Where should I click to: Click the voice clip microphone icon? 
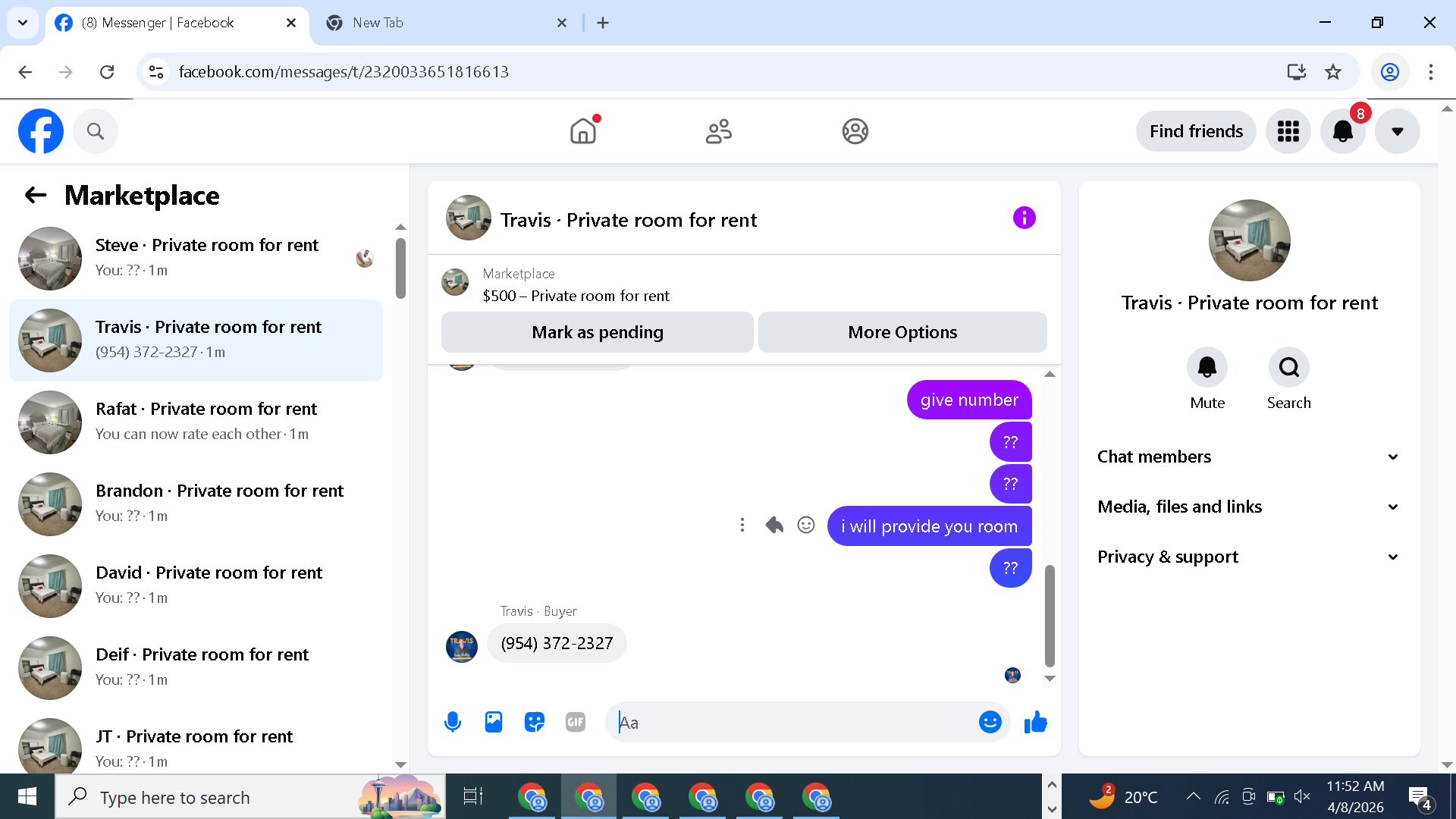click(x=453, y=722)
